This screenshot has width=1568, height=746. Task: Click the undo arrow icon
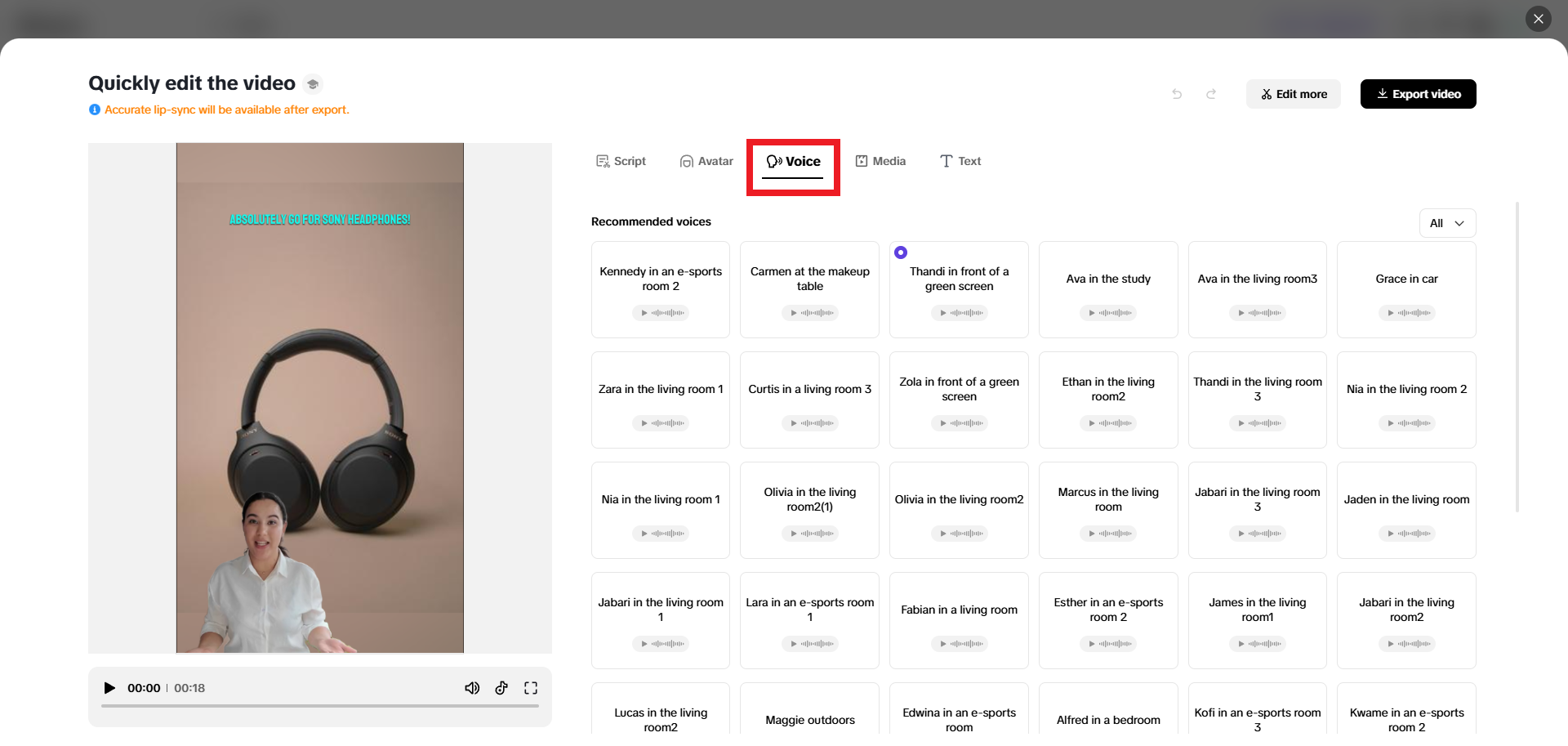click(x=1177, y=94)
